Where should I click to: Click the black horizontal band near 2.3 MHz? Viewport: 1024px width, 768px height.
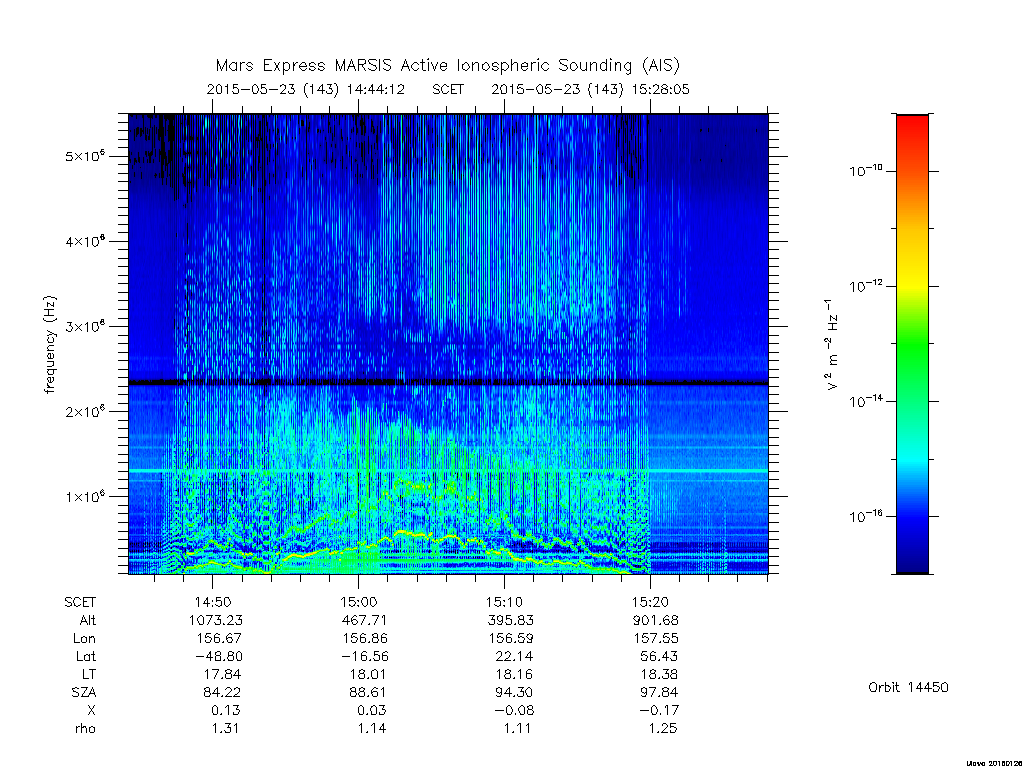tap(448, 382)
